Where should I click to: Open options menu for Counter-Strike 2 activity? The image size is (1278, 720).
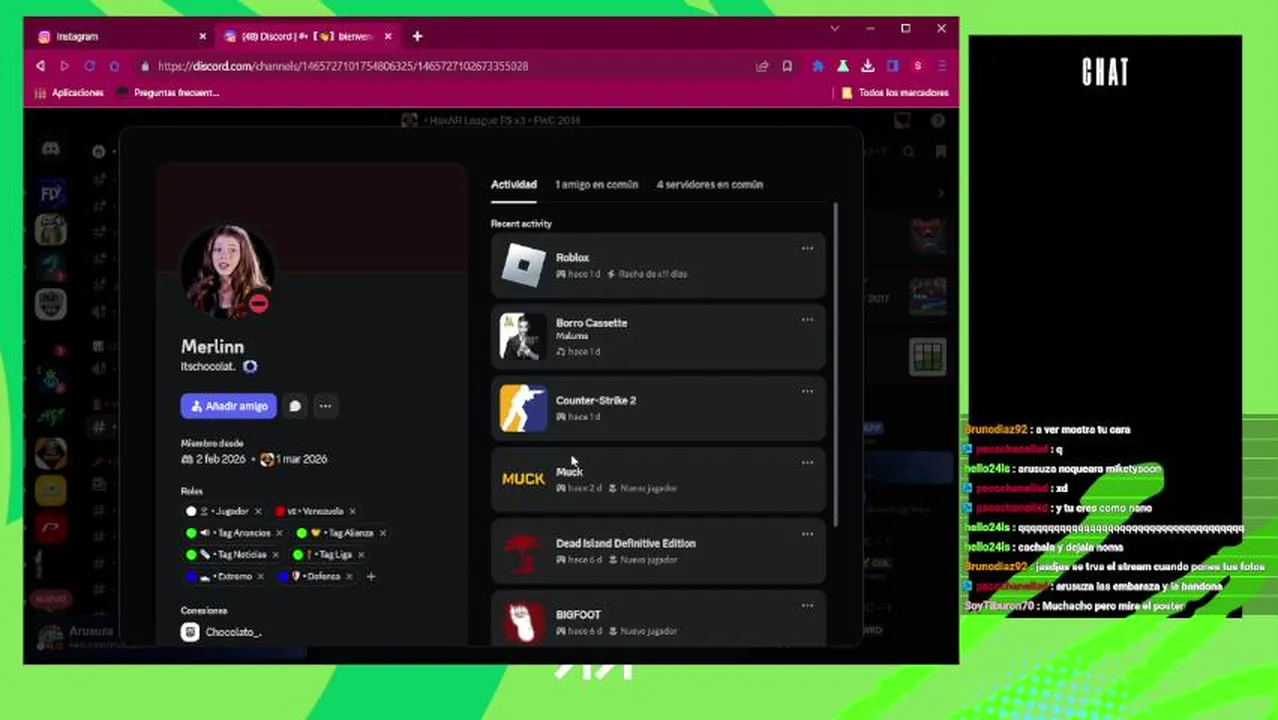[807, 391]
